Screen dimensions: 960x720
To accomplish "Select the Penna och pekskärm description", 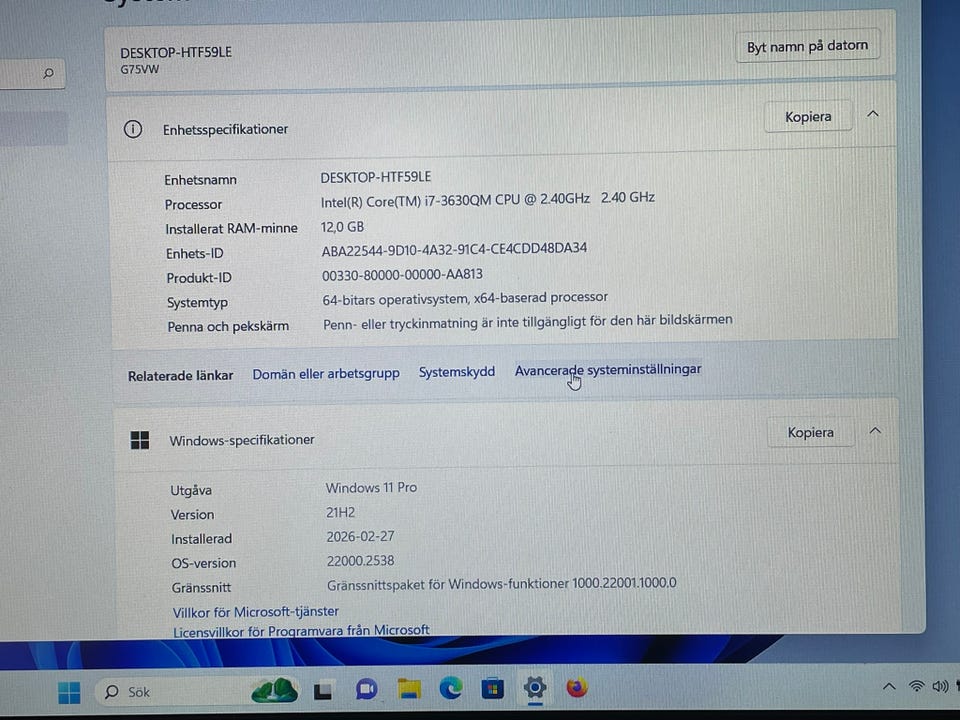I will pyautogui.click(x=528, y=322).
